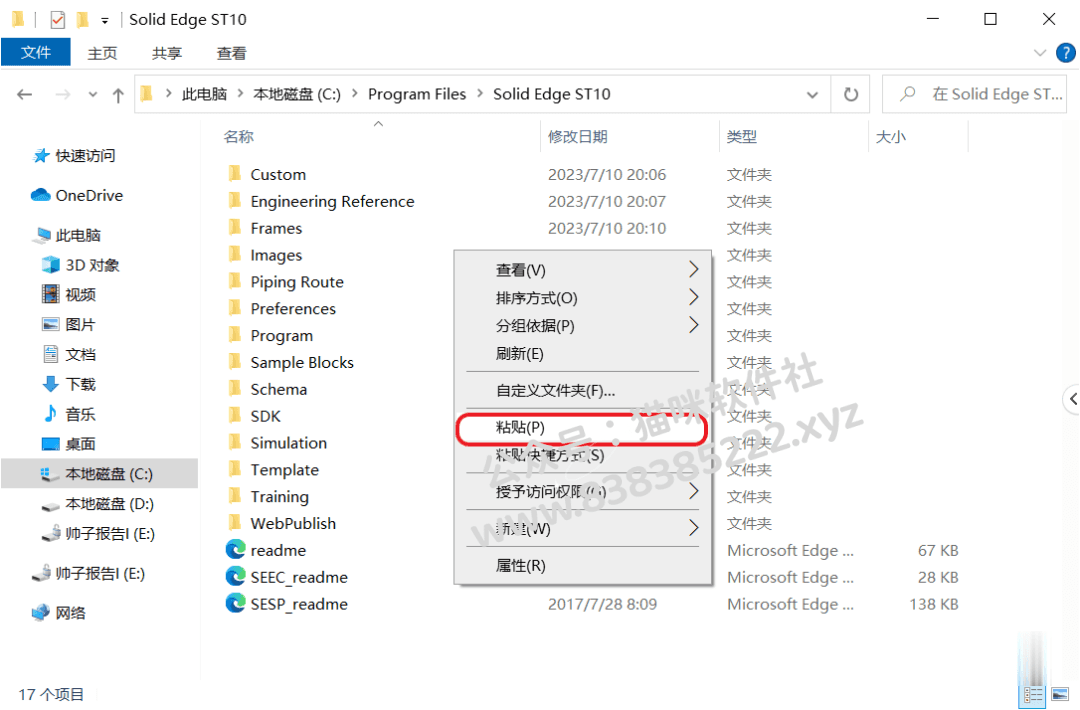Select the Frames folder icon
The image size is (1080, 710).
tap(235, 227)
